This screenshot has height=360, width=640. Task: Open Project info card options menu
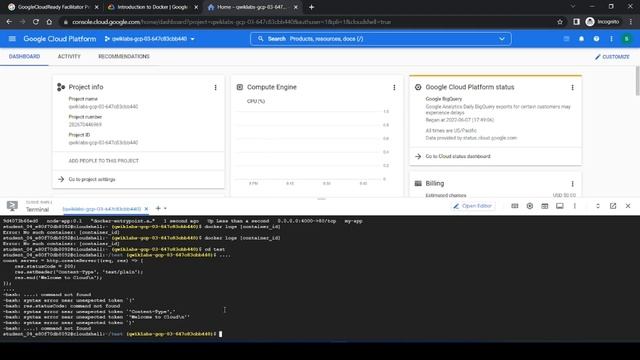tap(216, 87)
